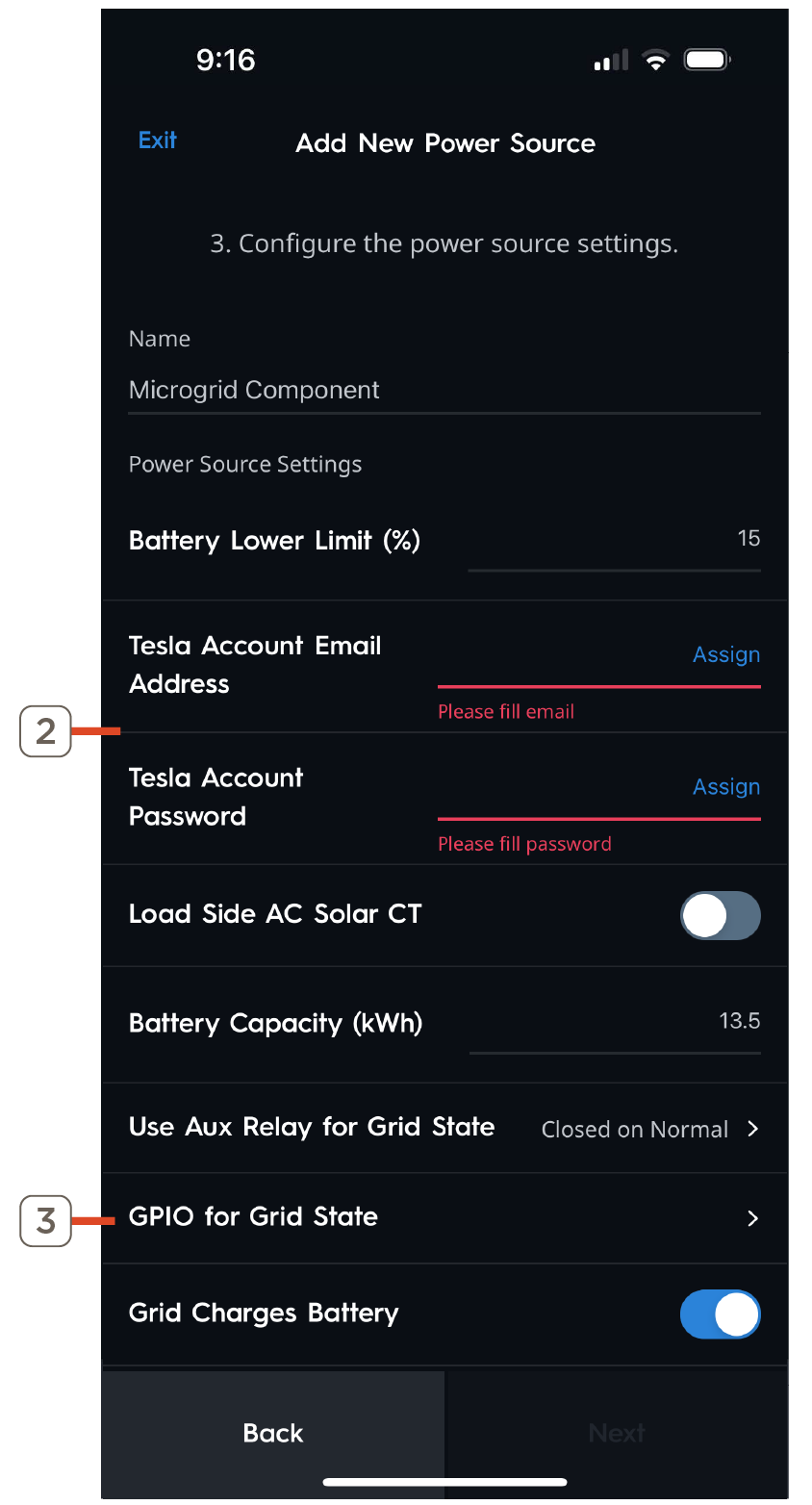Viewport: 812px width, 1505px height.
Task: Tap the battery status icon
Action: click(x=707, y=61)
